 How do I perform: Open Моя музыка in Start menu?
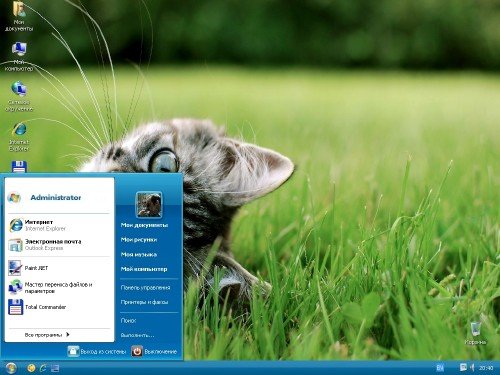(139, 254)
